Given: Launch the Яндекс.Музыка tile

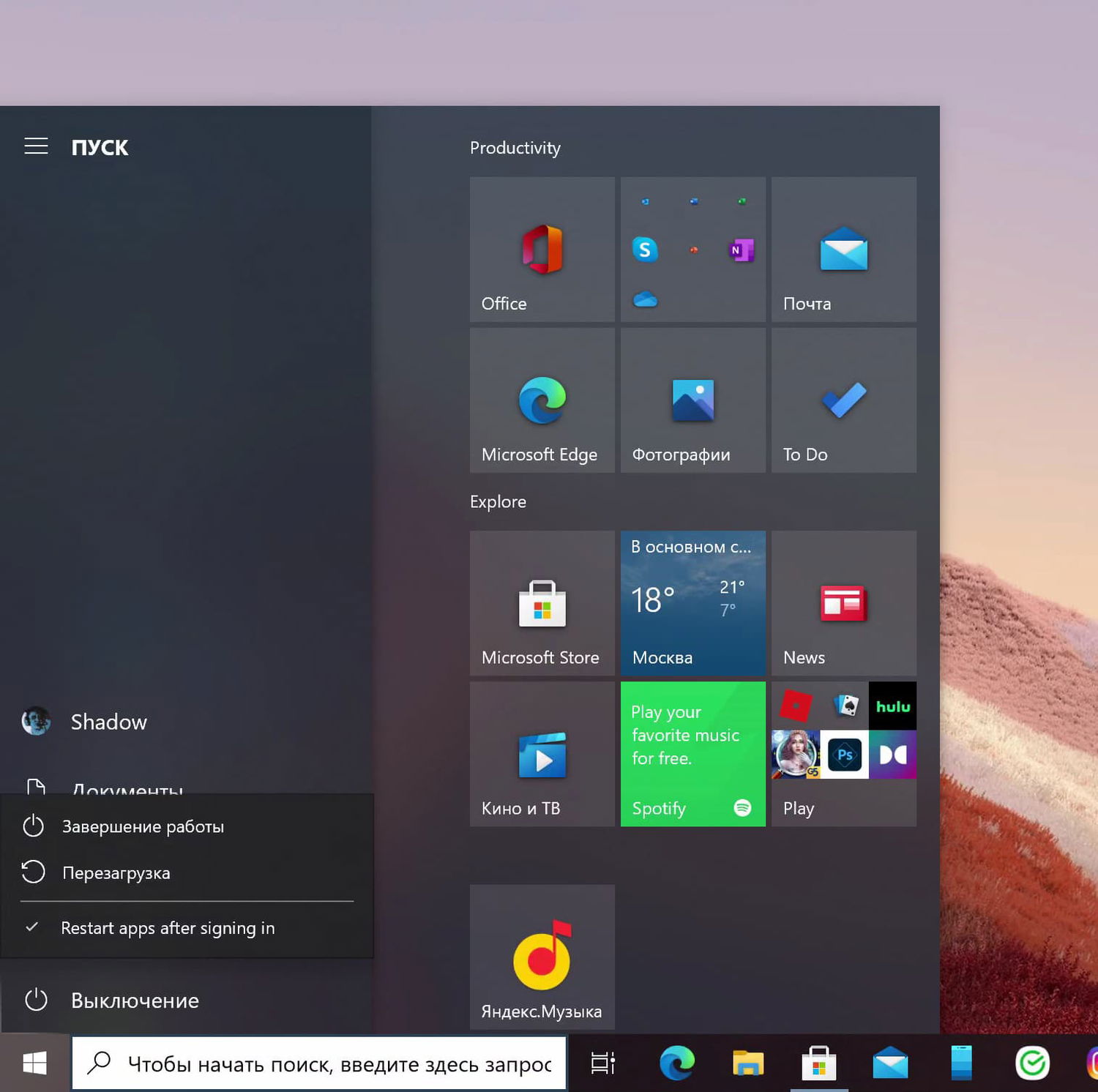Looking at the screenshot, I should pyautogui.click(x=542, y=957).
